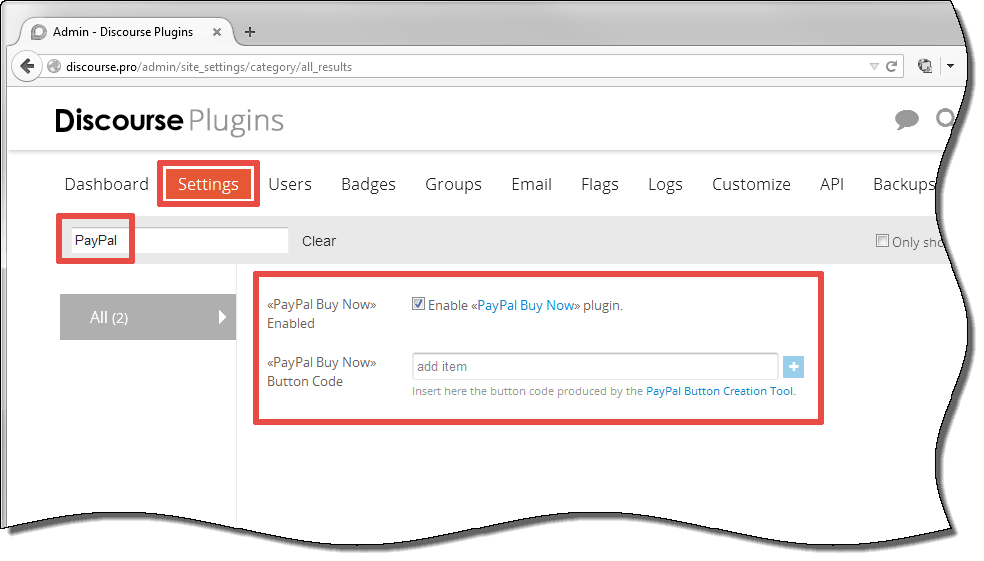Screen dimensions: 984x561
Task: Click Clear to reset the filter
Action: tap(319, 241)
